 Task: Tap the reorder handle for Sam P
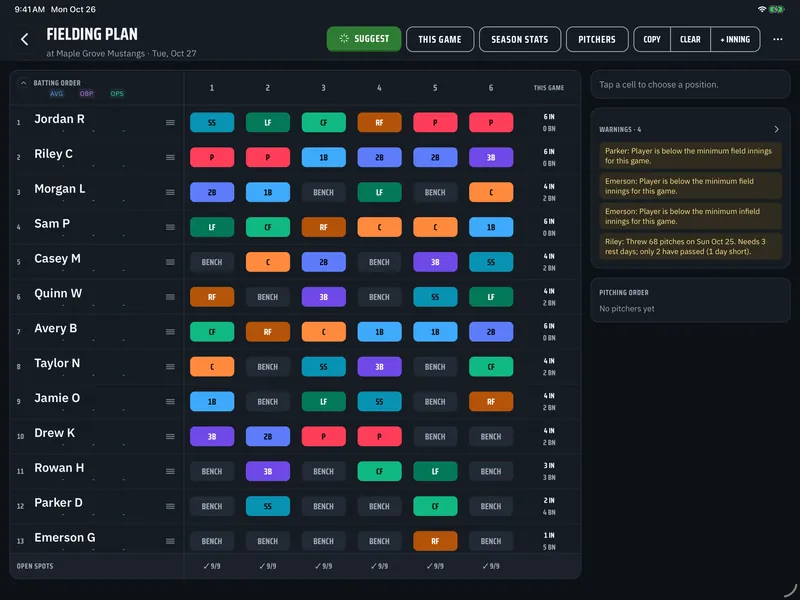170,227
